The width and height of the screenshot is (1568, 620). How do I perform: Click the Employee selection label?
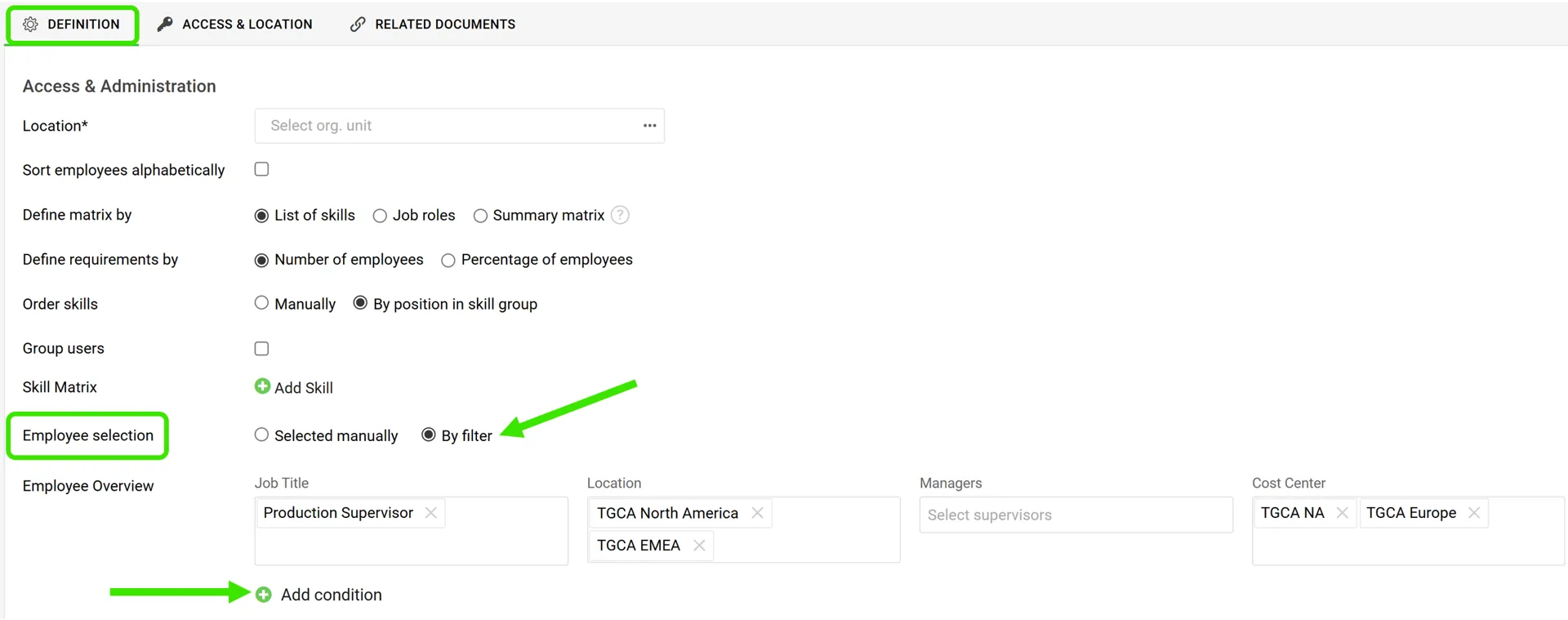pos(88,435)
